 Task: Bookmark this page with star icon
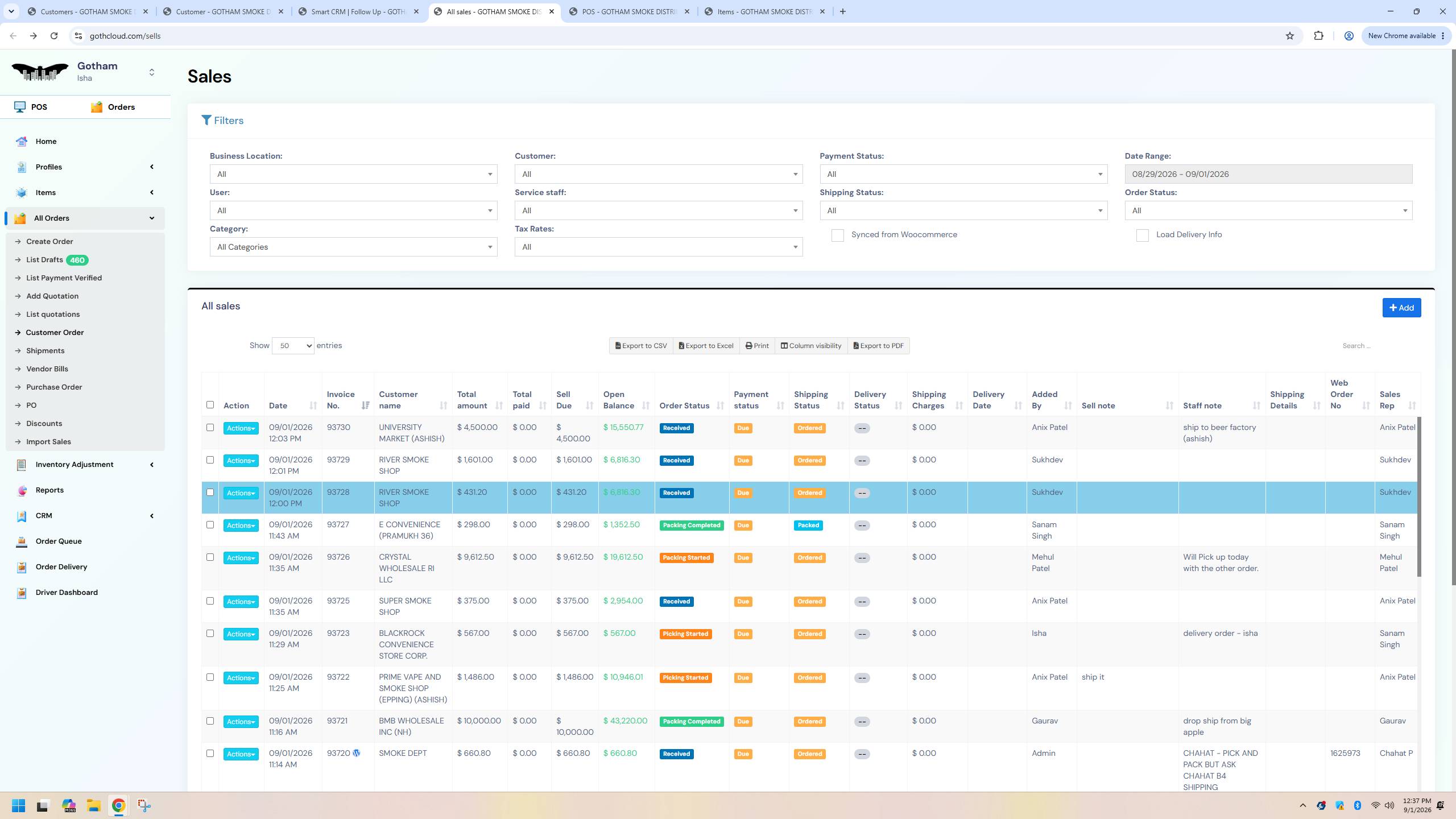[x=1290, y=36]
